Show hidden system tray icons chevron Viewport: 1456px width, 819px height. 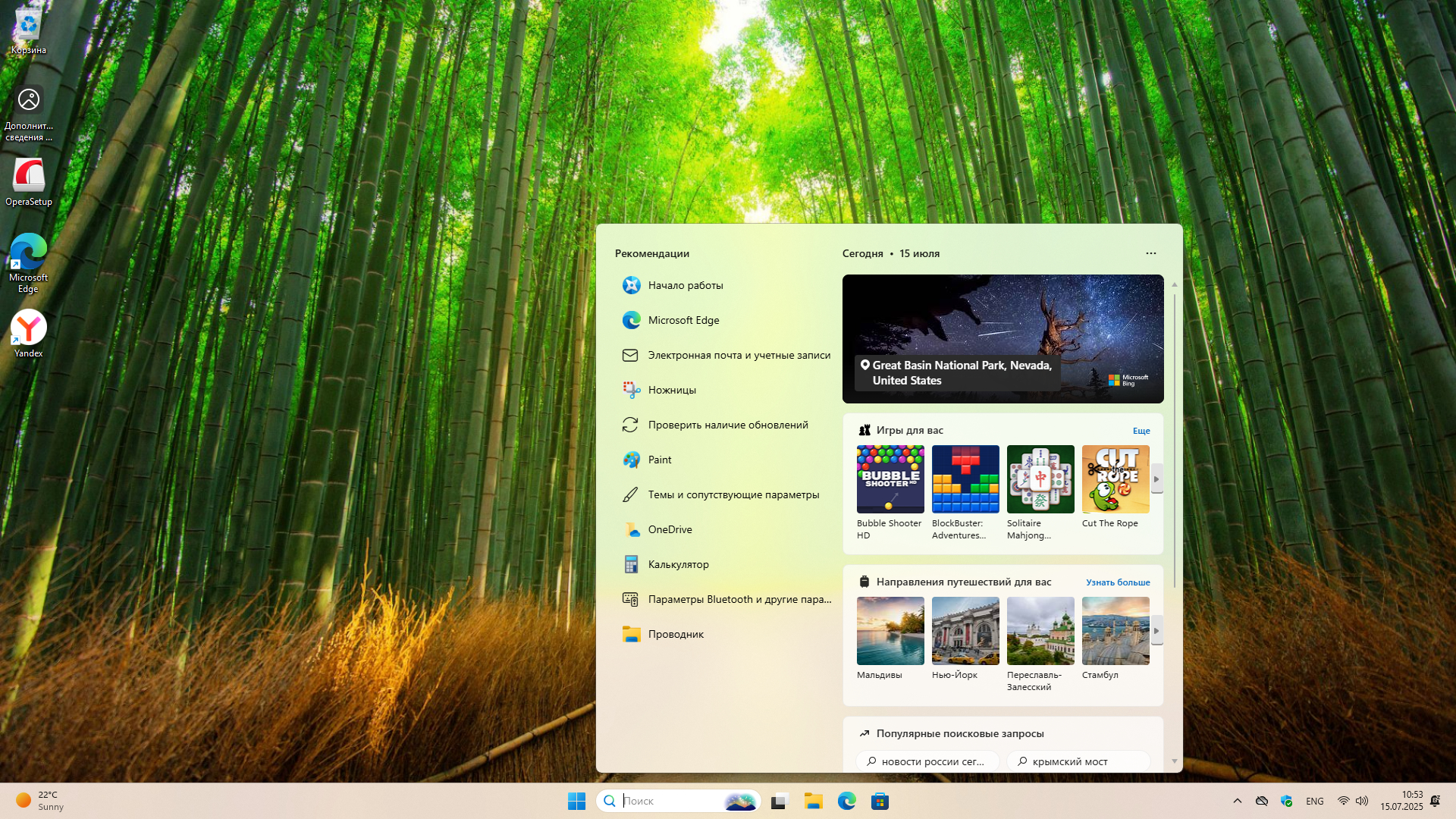(x=1237, y=801)
